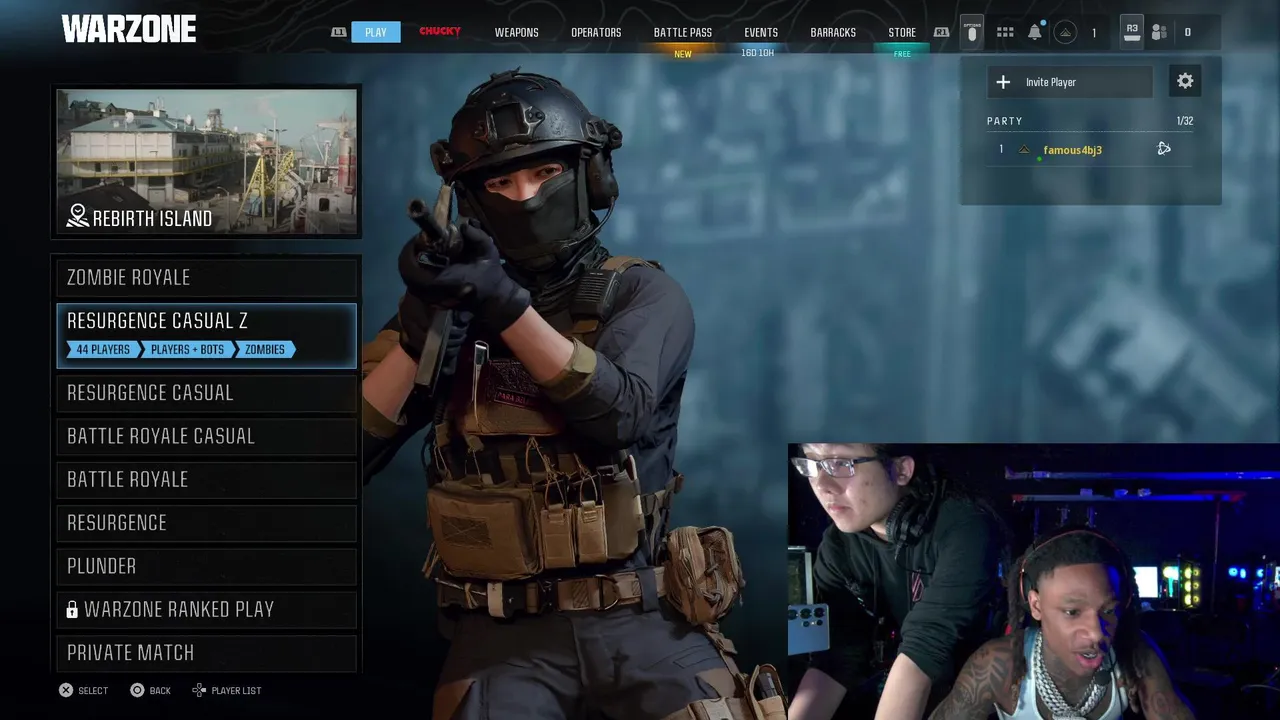The image size is (1280, 720).
Task: Select the Battle Royale mode
Action: click(x=207, y=479)
